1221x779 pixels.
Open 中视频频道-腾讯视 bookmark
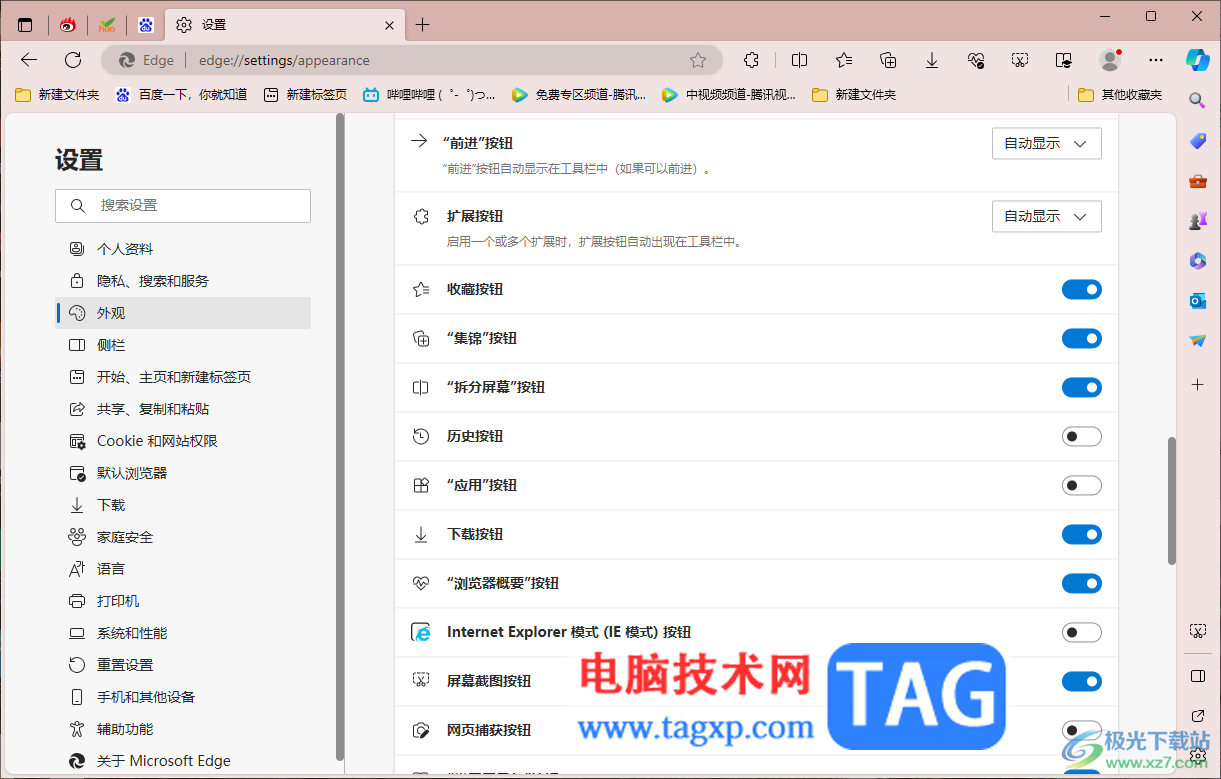[x=728, y=95]
